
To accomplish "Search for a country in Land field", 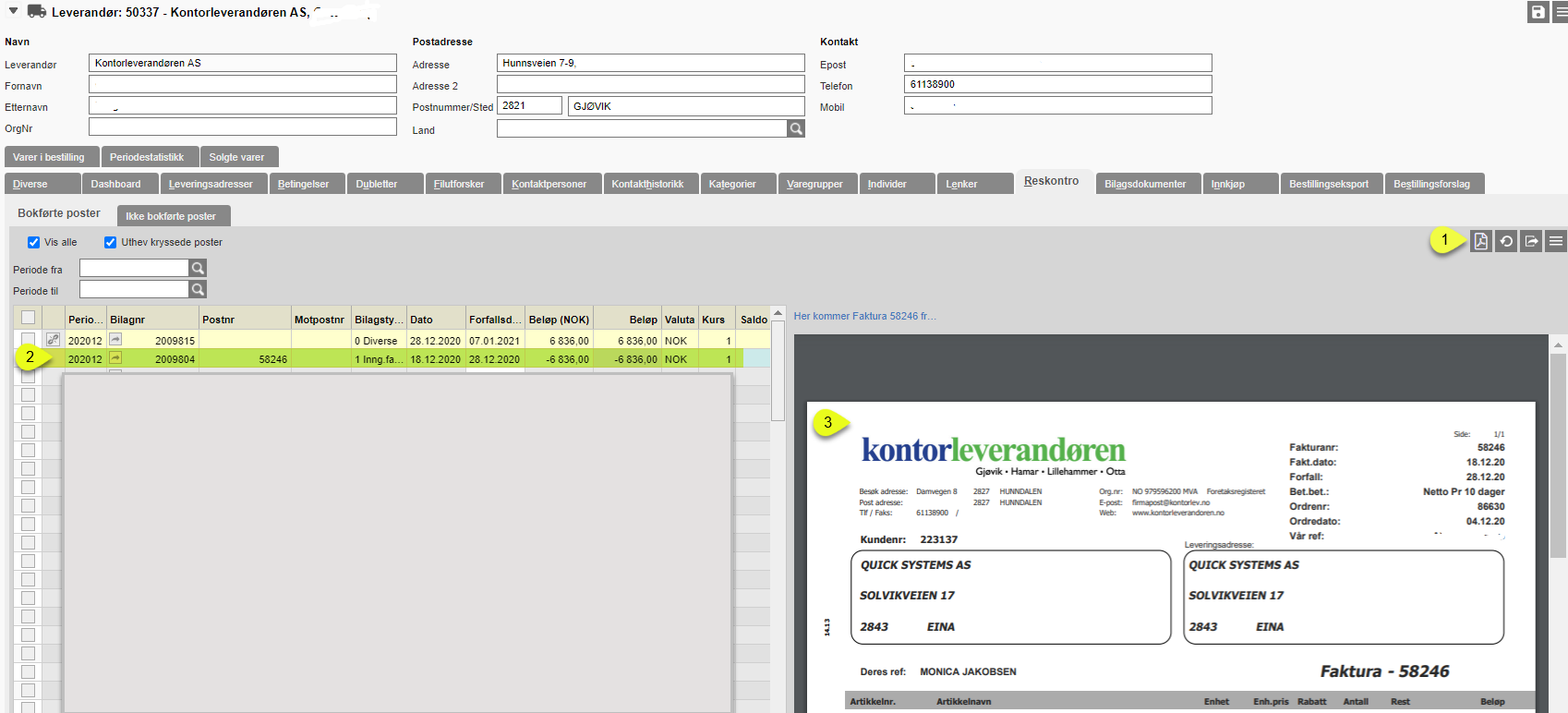I will [796, 128].
